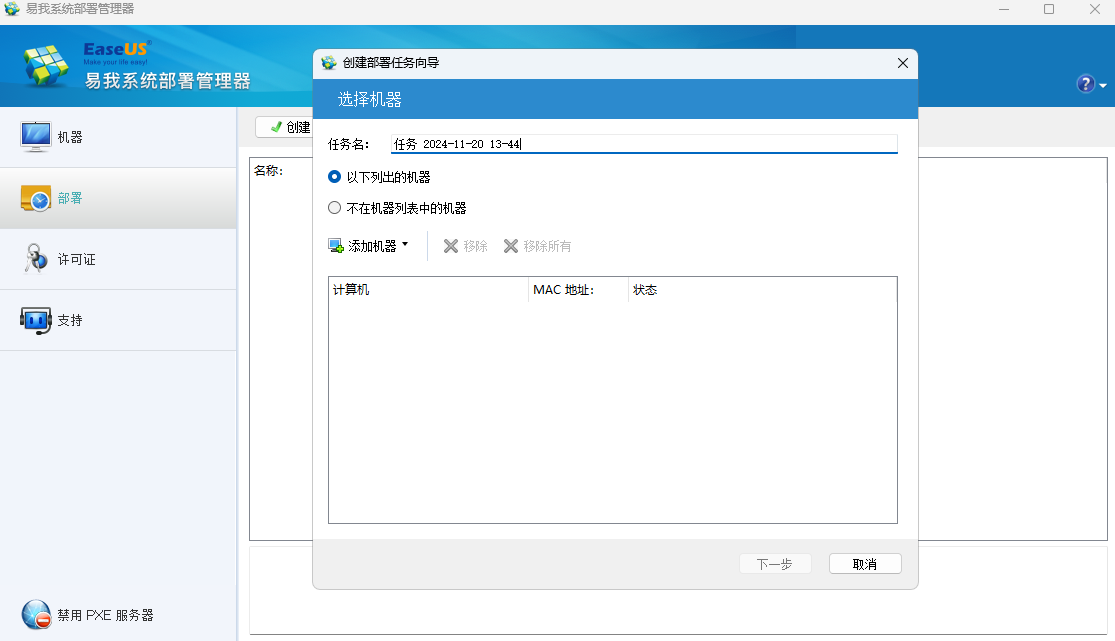Click the help question mark icon
1115x641 pixels.
point(1085,84)
